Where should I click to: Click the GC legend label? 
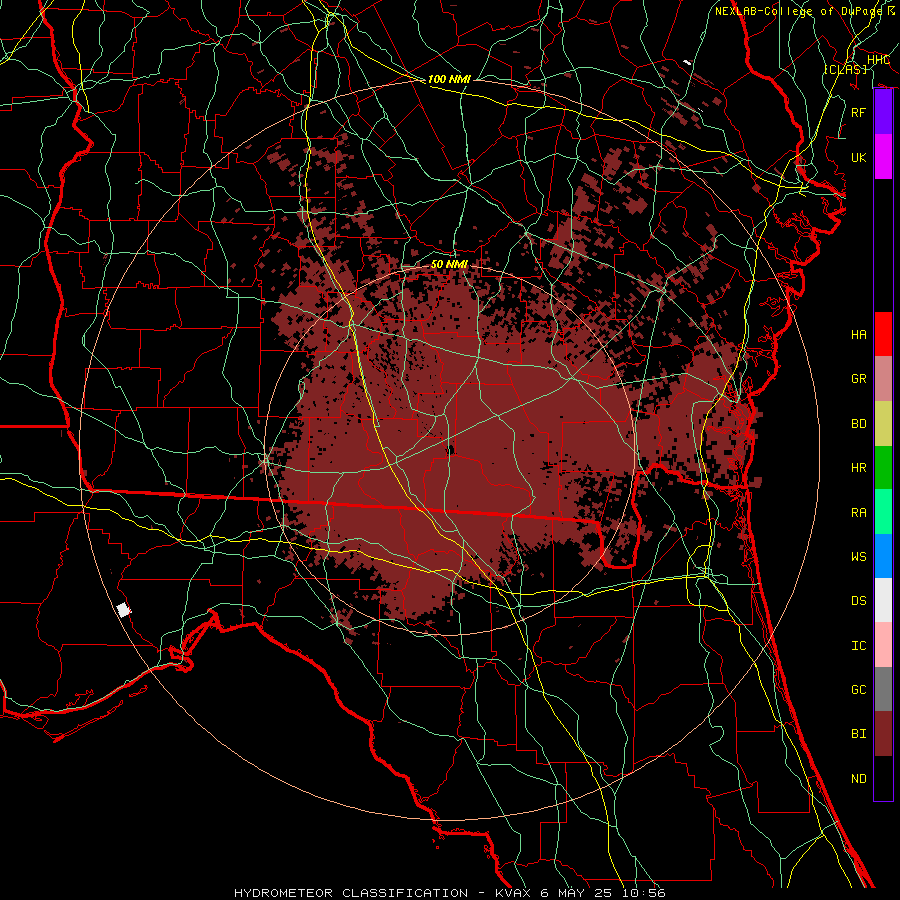point(858,690)
